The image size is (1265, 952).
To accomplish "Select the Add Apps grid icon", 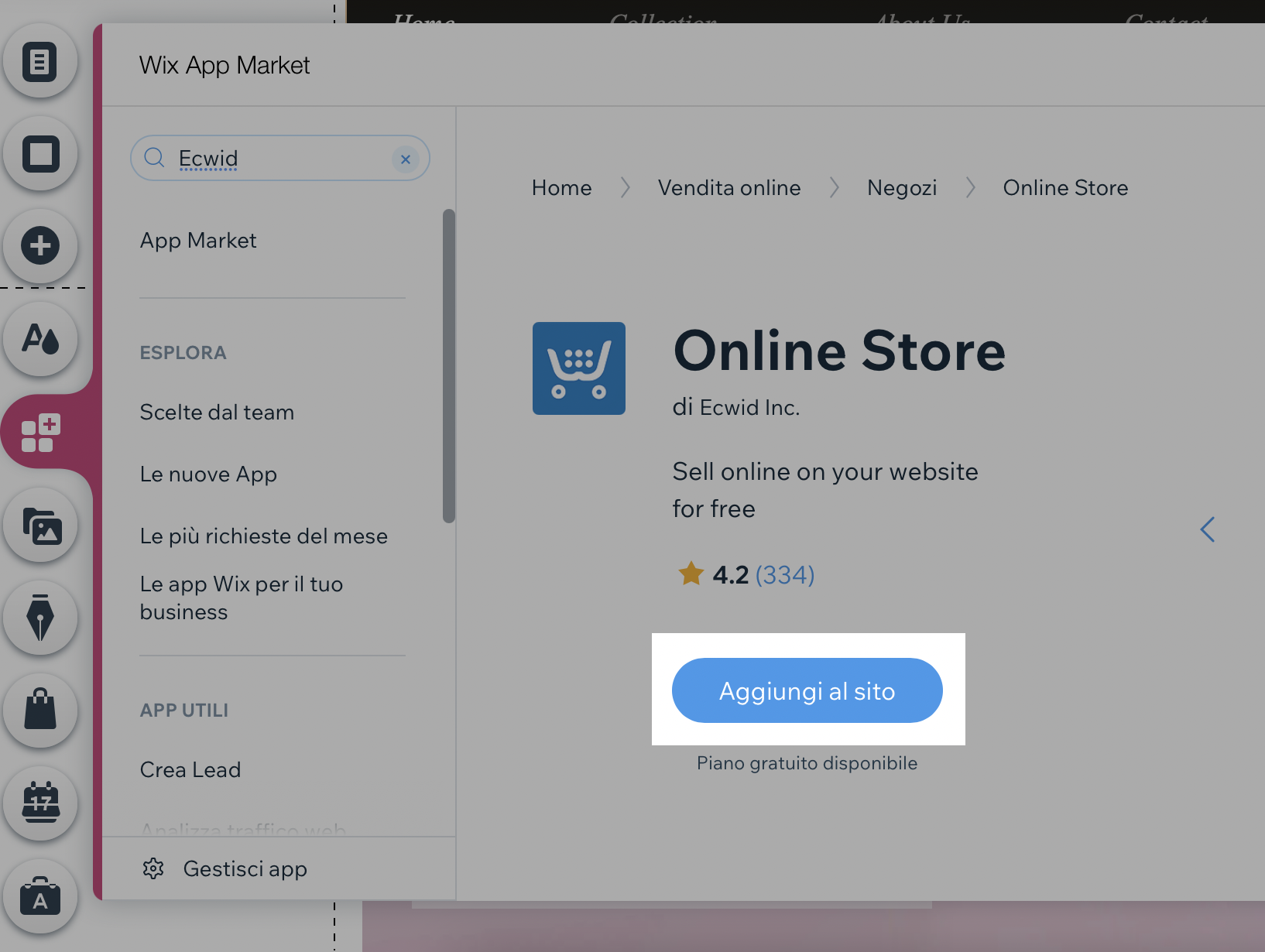I will click(40, 433).
